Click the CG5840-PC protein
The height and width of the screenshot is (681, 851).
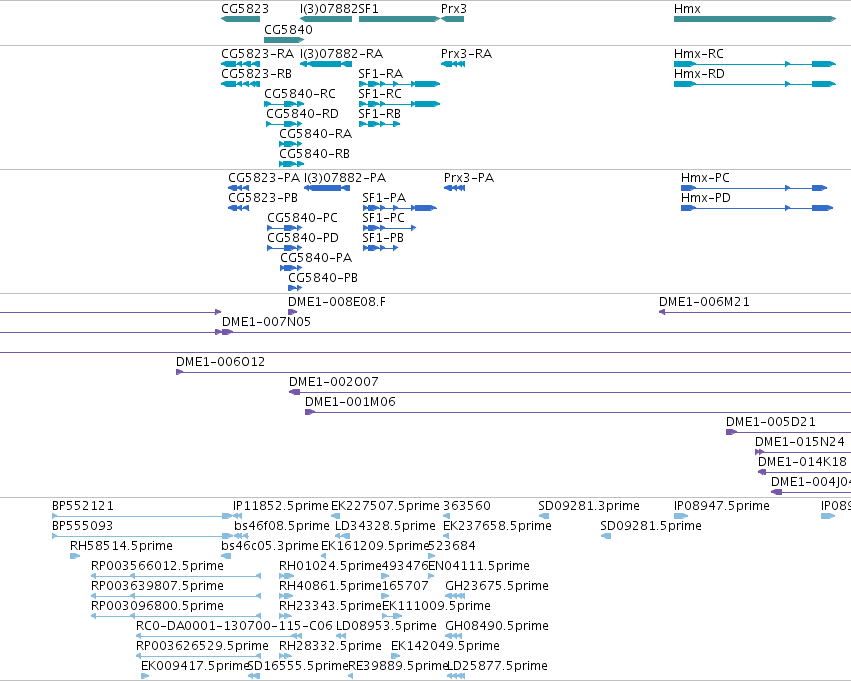pos(284,228)
